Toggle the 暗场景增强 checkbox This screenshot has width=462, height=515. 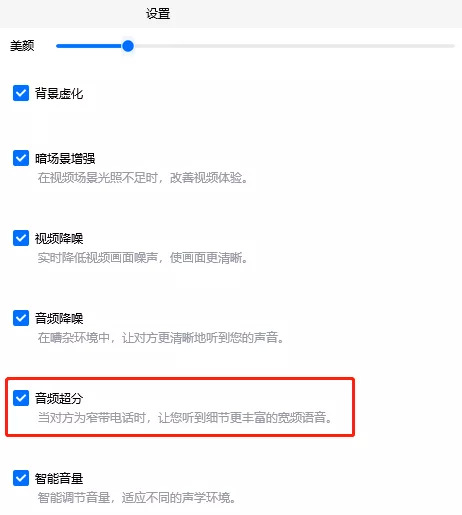21,158
